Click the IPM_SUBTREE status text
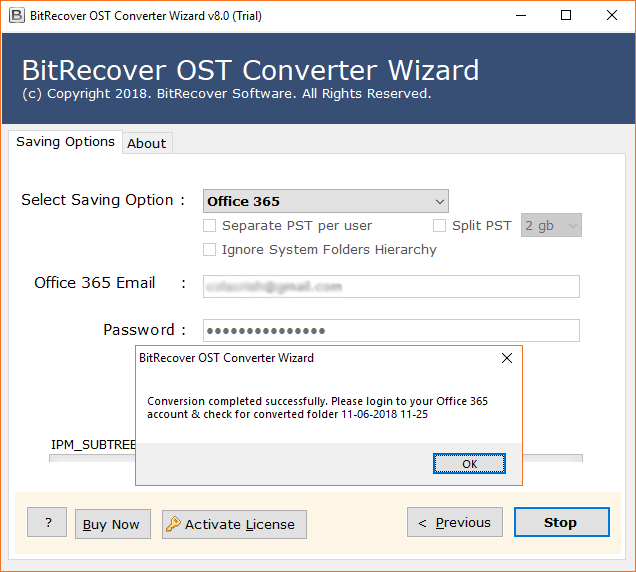Viewport: 636px width, 572px height. [93, 445]
